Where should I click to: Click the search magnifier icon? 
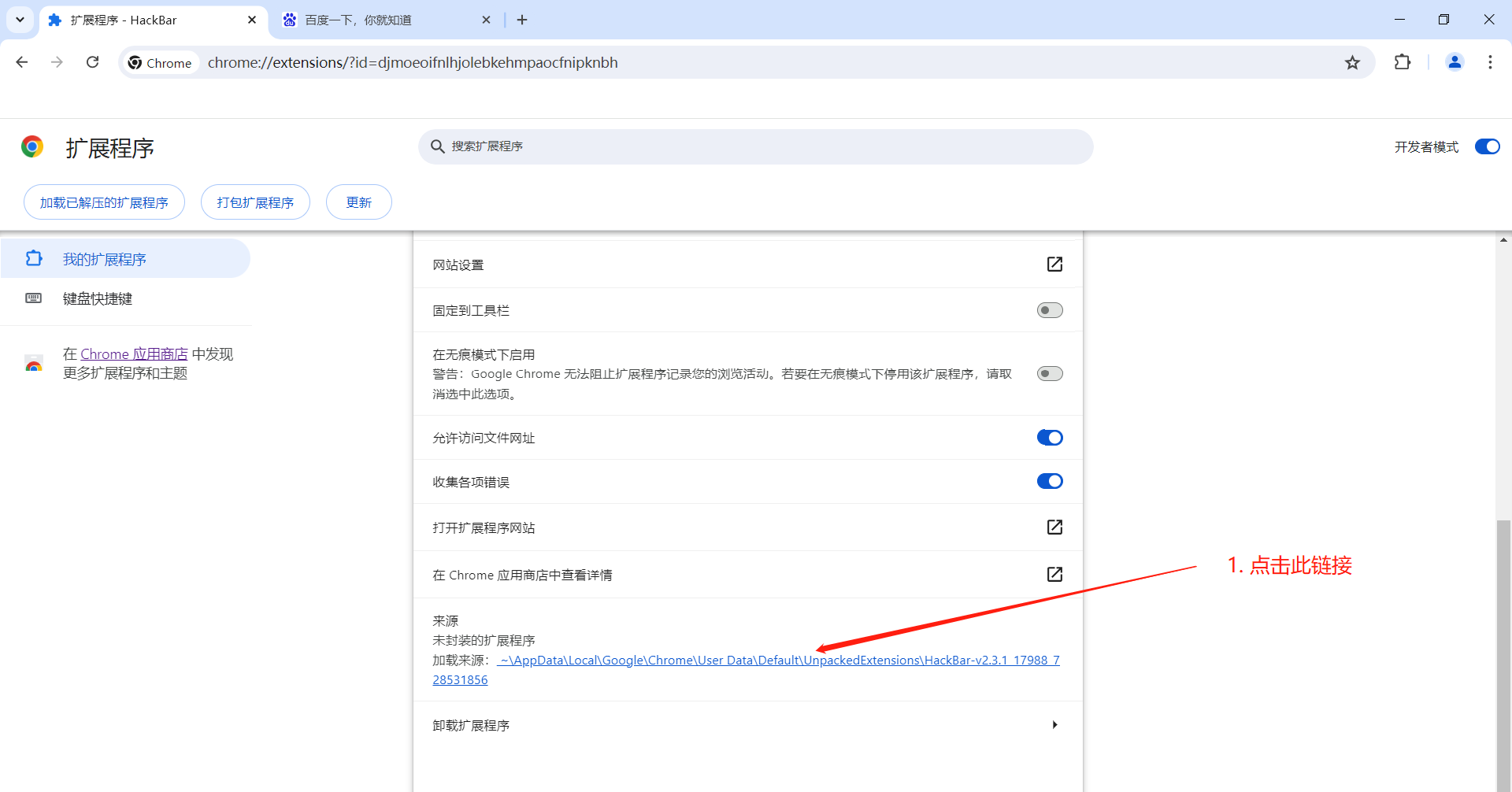point(438,146)
